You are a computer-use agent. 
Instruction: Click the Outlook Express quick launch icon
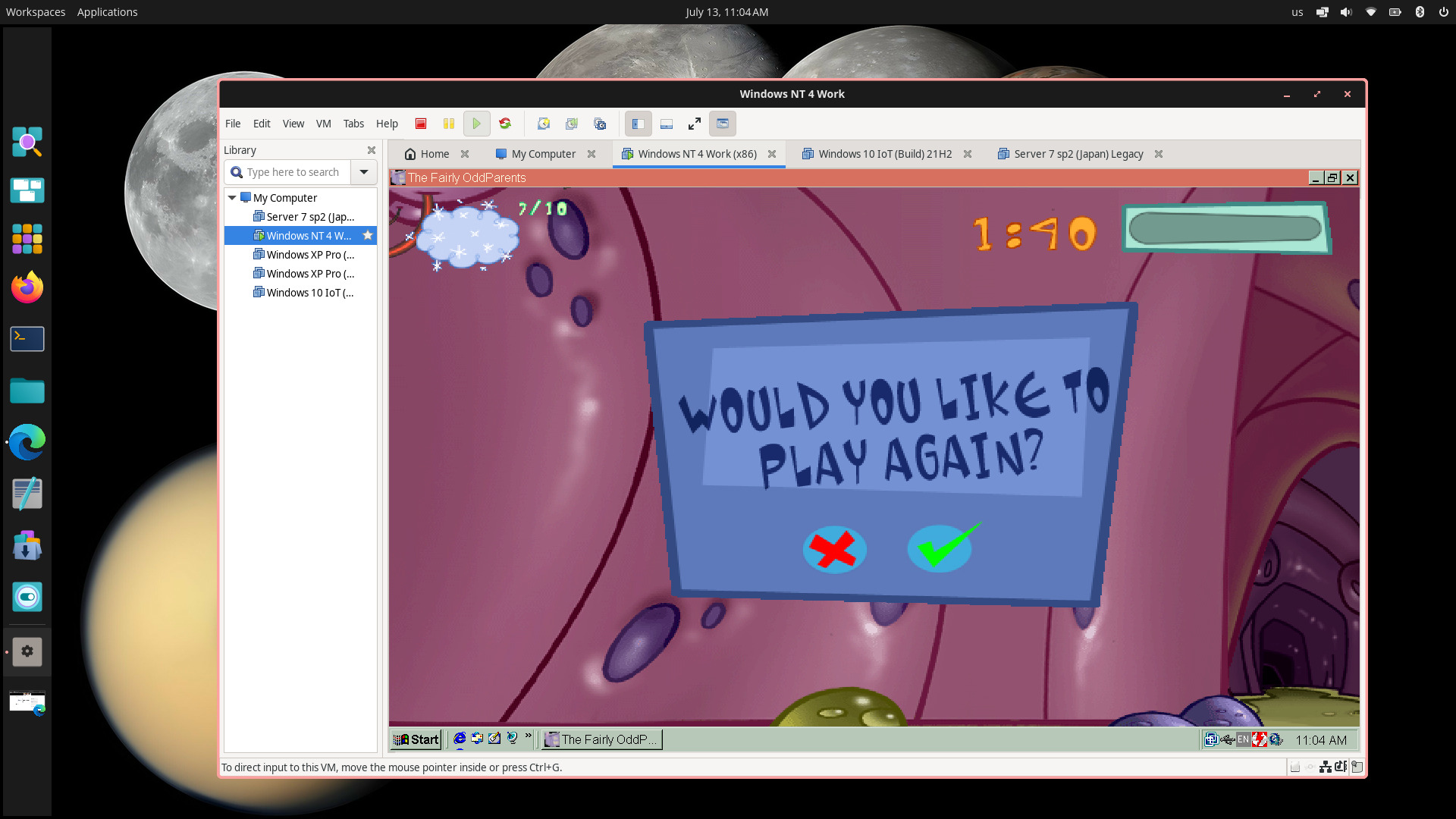[477, 739]
